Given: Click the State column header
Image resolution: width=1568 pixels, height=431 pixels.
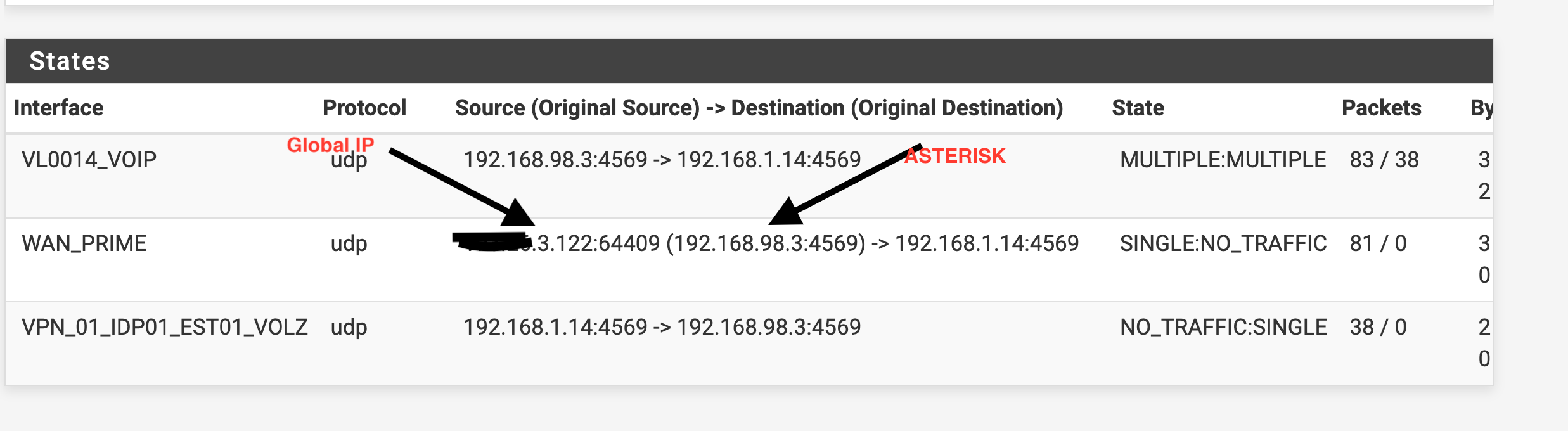Looking at the screenshot, I should pos(1138,108).
